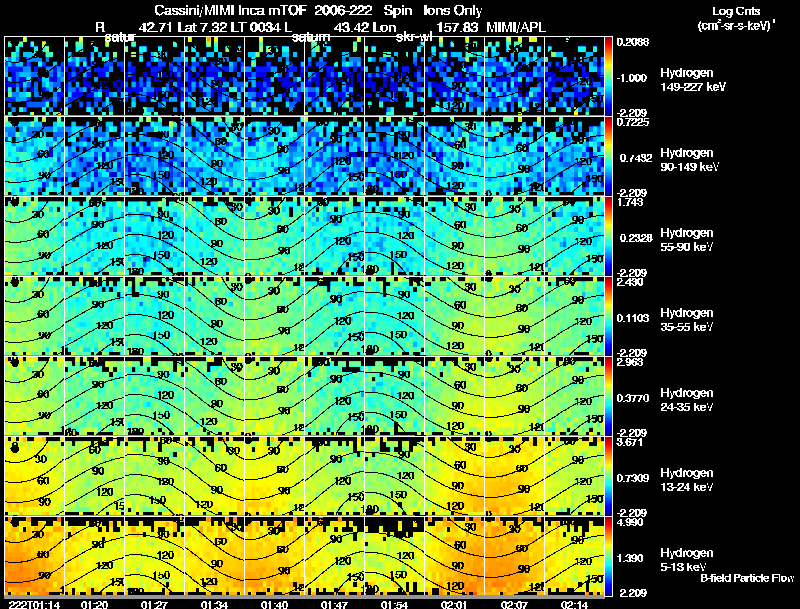Image resolution: width=800 pixels, height=609 pixels.
Task: Click the '1.390' colorbar midpoint value
Action: (630, 558)
